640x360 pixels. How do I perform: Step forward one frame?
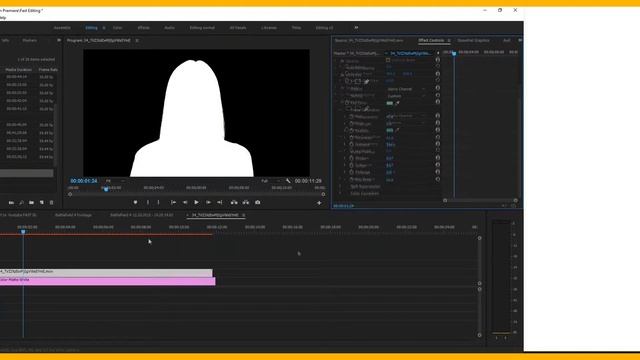pos(208,202)
